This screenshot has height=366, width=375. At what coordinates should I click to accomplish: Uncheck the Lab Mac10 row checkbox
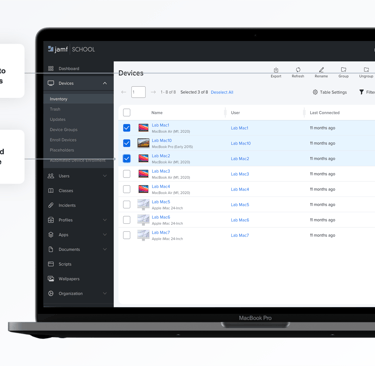[x=127, y=143]
